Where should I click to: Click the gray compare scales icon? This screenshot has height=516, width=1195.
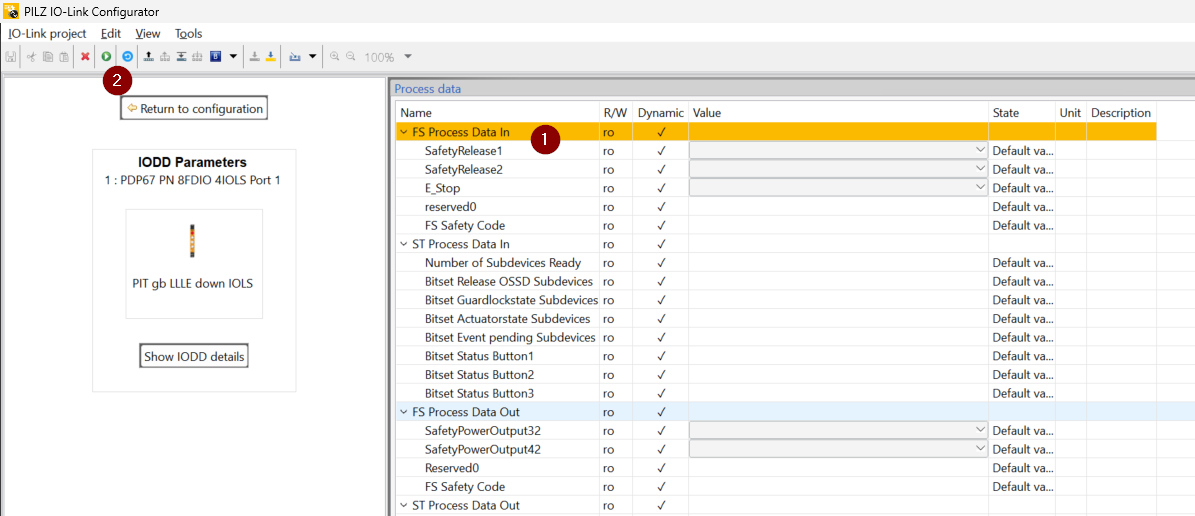[197, 56]
